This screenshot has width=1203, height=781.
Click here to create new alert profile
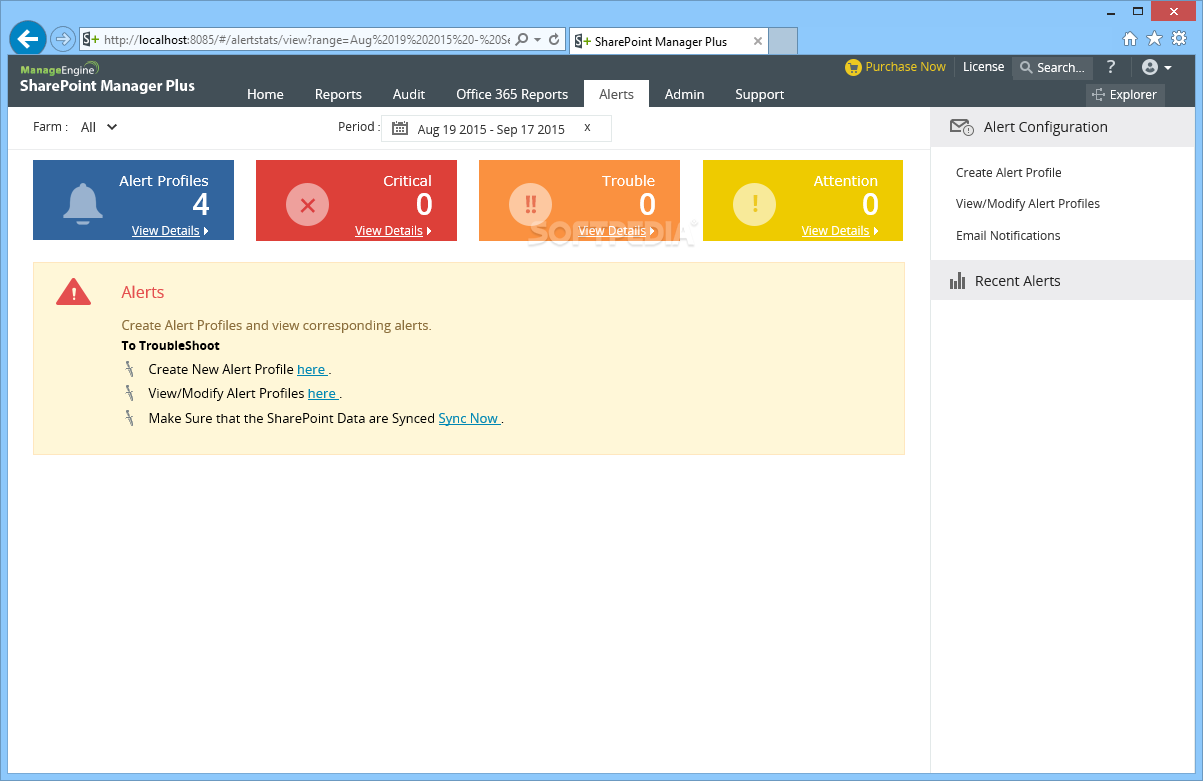click(x=312, y=370)
